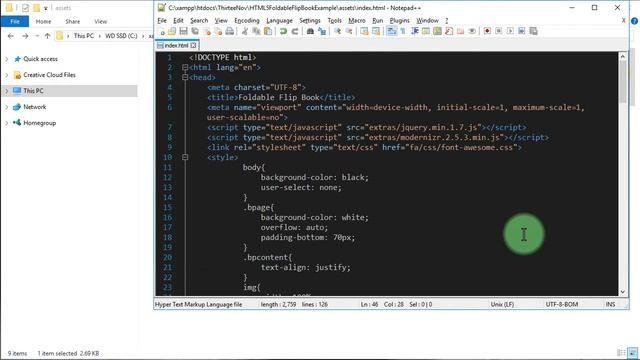Switch Explorer to the details view button

tap(621, 353)
